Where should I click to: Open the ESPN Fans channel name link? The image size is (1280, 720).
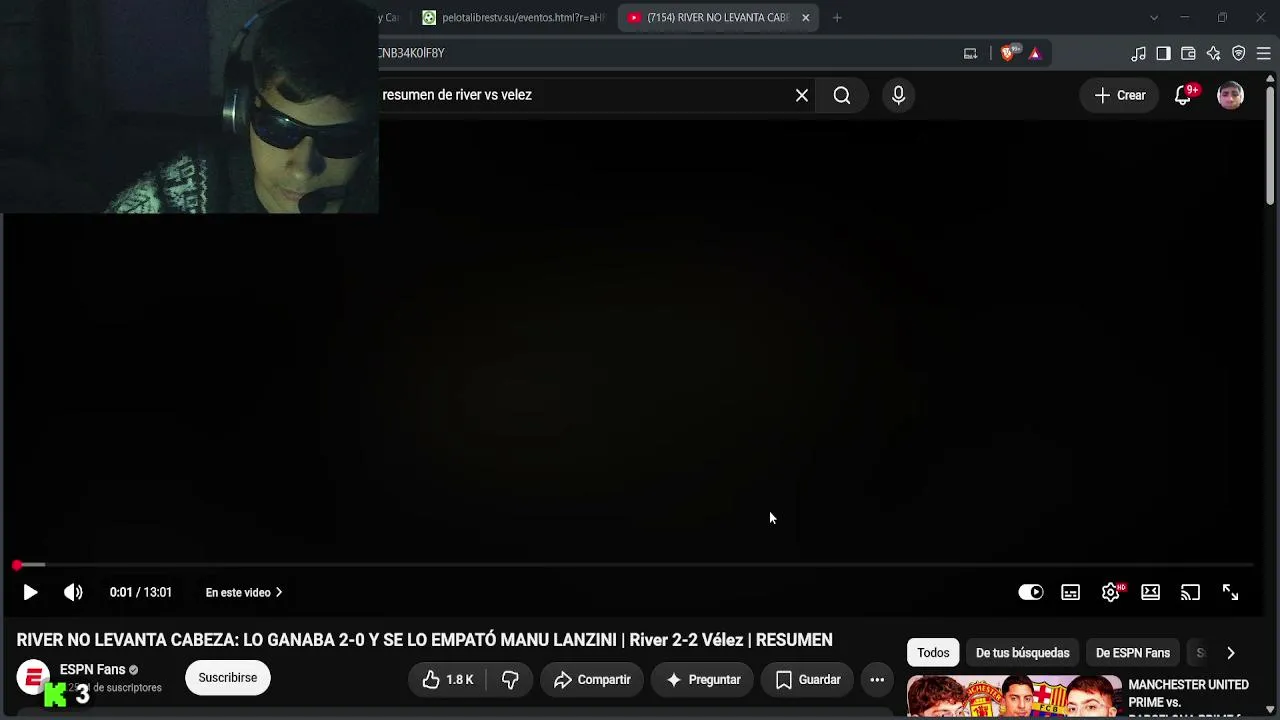coord(92,670)
